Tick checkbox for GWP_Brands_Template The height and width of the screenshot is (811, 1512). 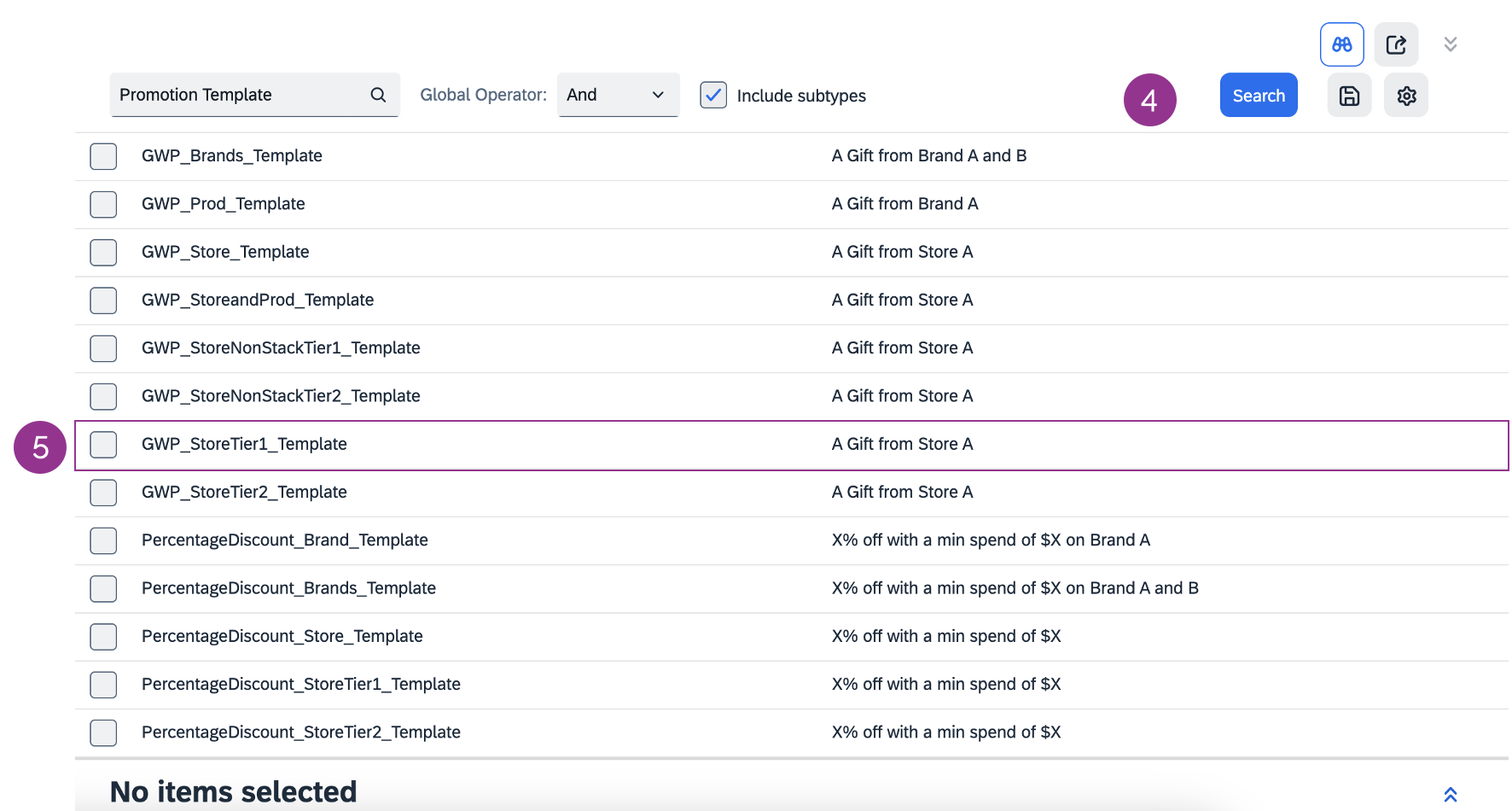tap(103, 156)
